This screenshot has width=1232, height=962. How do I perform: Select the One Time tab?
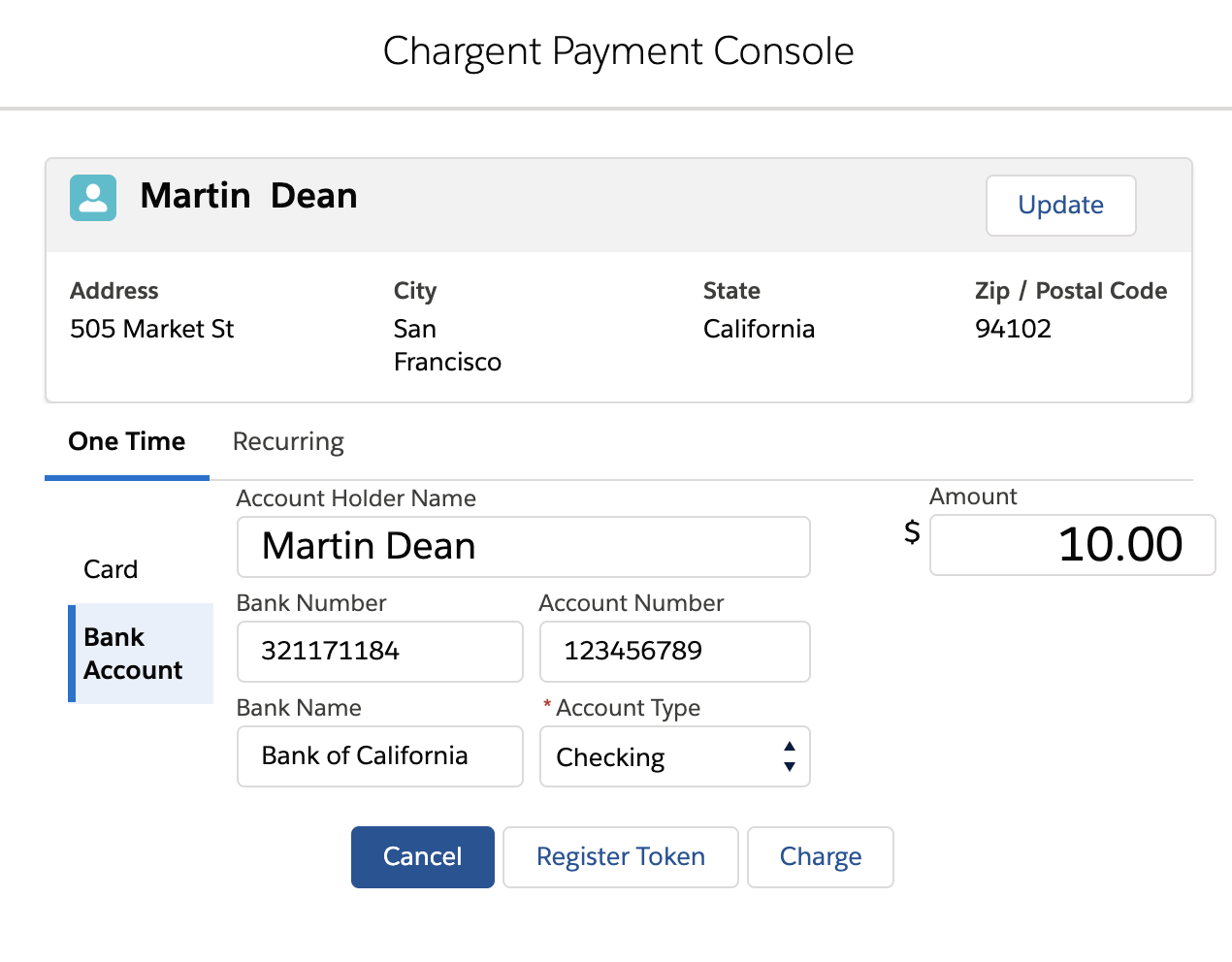(126, 441)
